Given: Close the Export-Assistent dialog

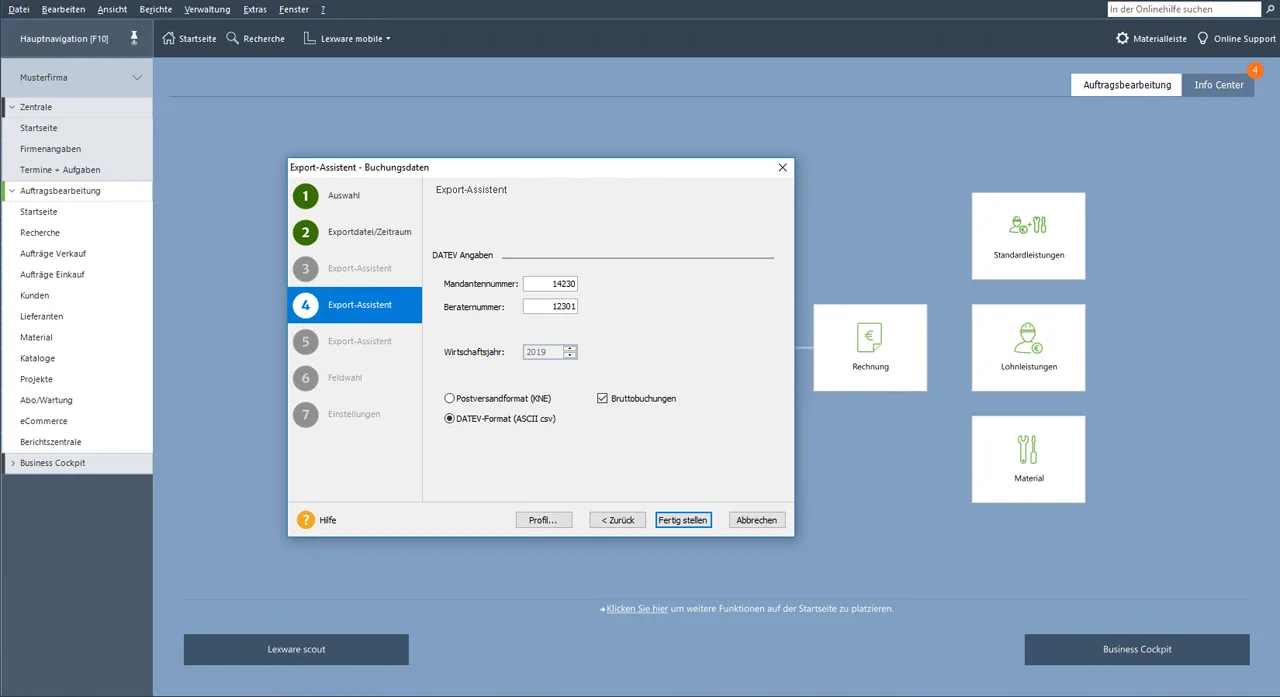Looking at the screenshot, I should (x=782, y=167).
